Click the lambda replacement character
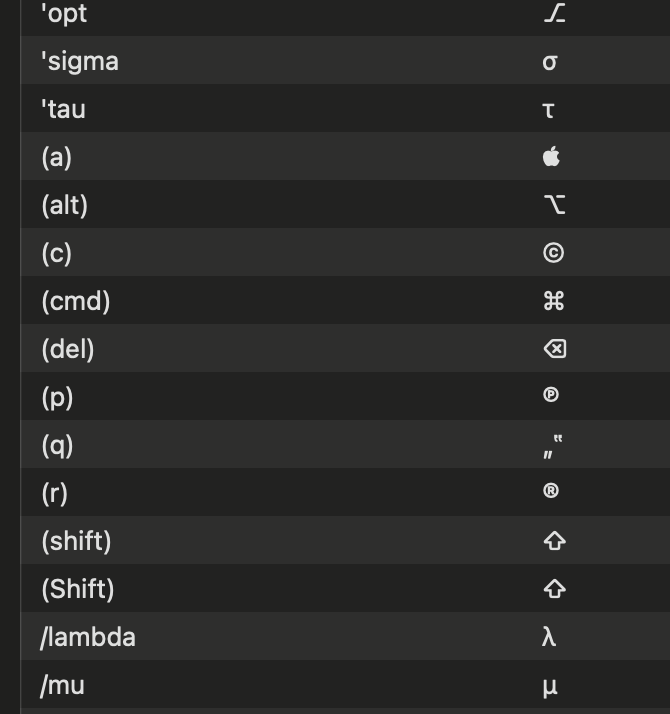This screenshot has height=714, width=670. [x=549, y=636]
